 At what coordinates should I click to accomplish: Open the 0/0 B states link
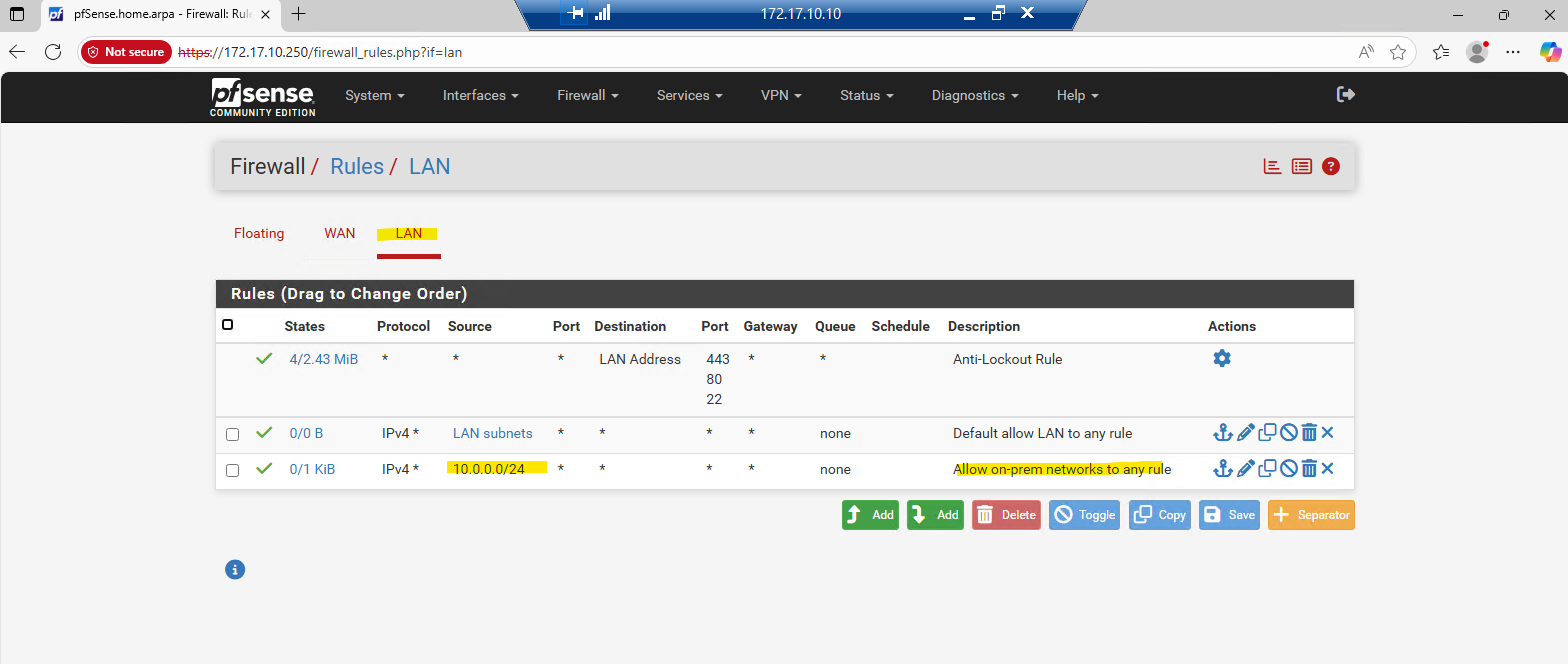[x=306, y=433]
